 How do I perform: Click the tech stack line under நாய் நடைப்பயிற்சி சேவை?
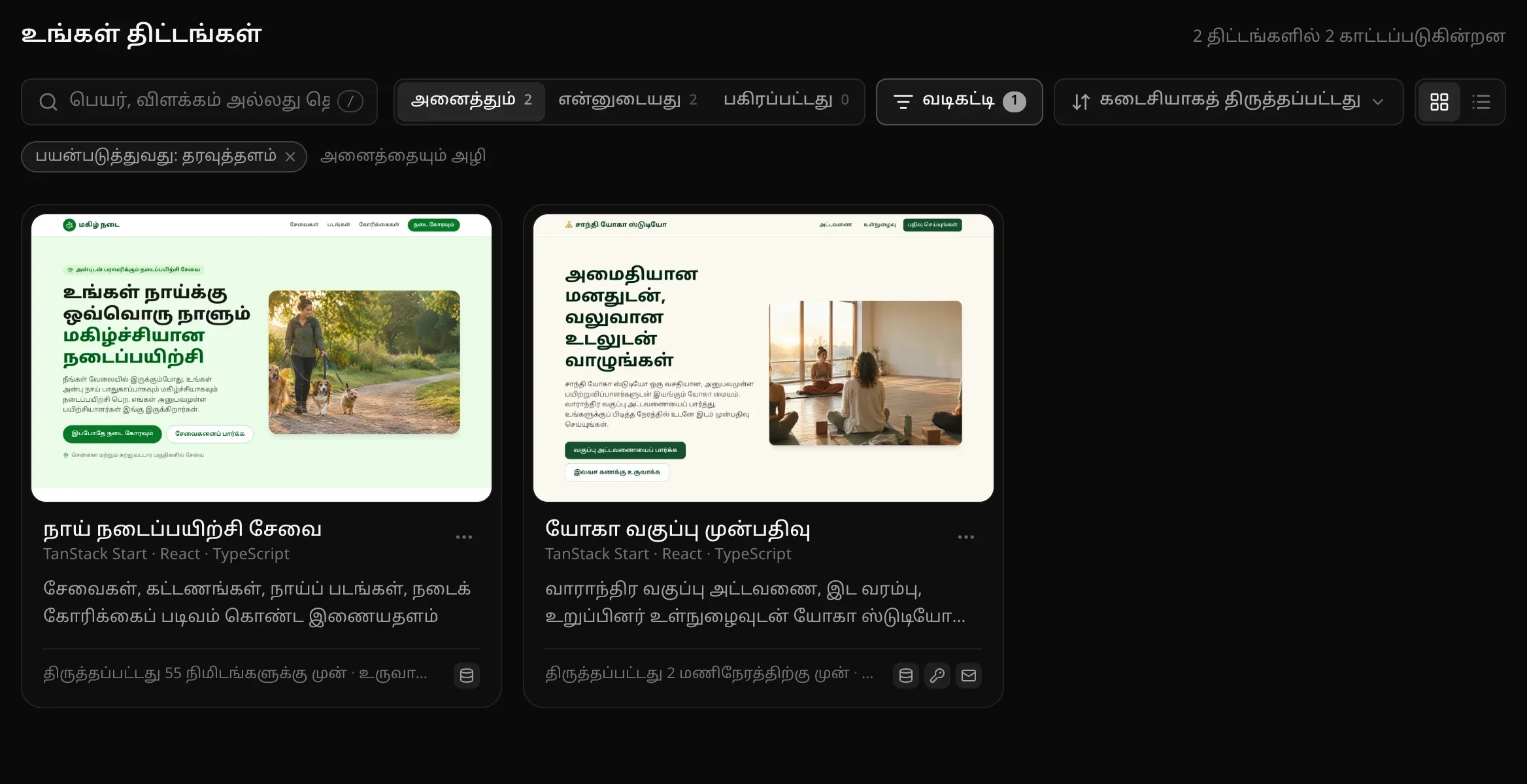(x=166, y=554)
